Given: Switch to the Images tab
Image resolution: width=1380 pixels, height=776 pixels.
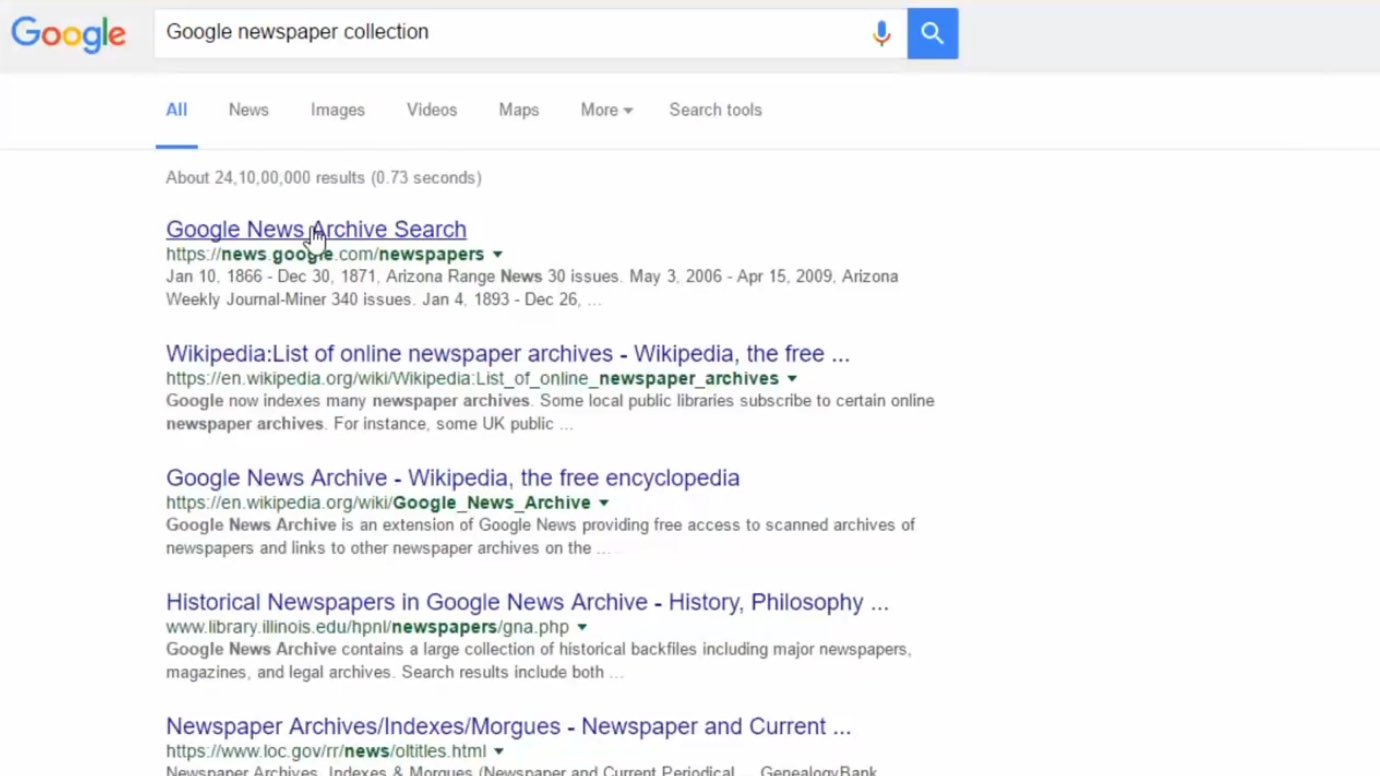Looking at the screenshot, I should point(337,110).
